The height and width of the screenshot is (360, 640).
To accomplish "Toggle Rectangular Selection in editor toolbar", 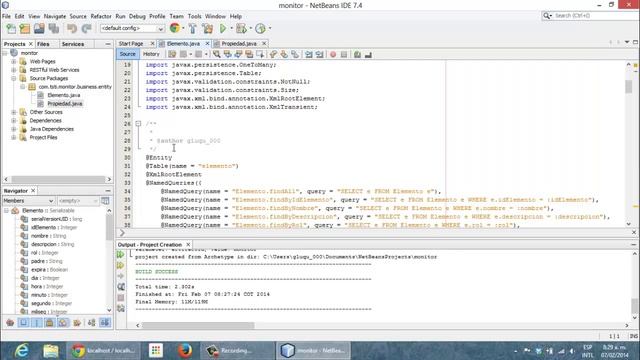I will 260,54.
